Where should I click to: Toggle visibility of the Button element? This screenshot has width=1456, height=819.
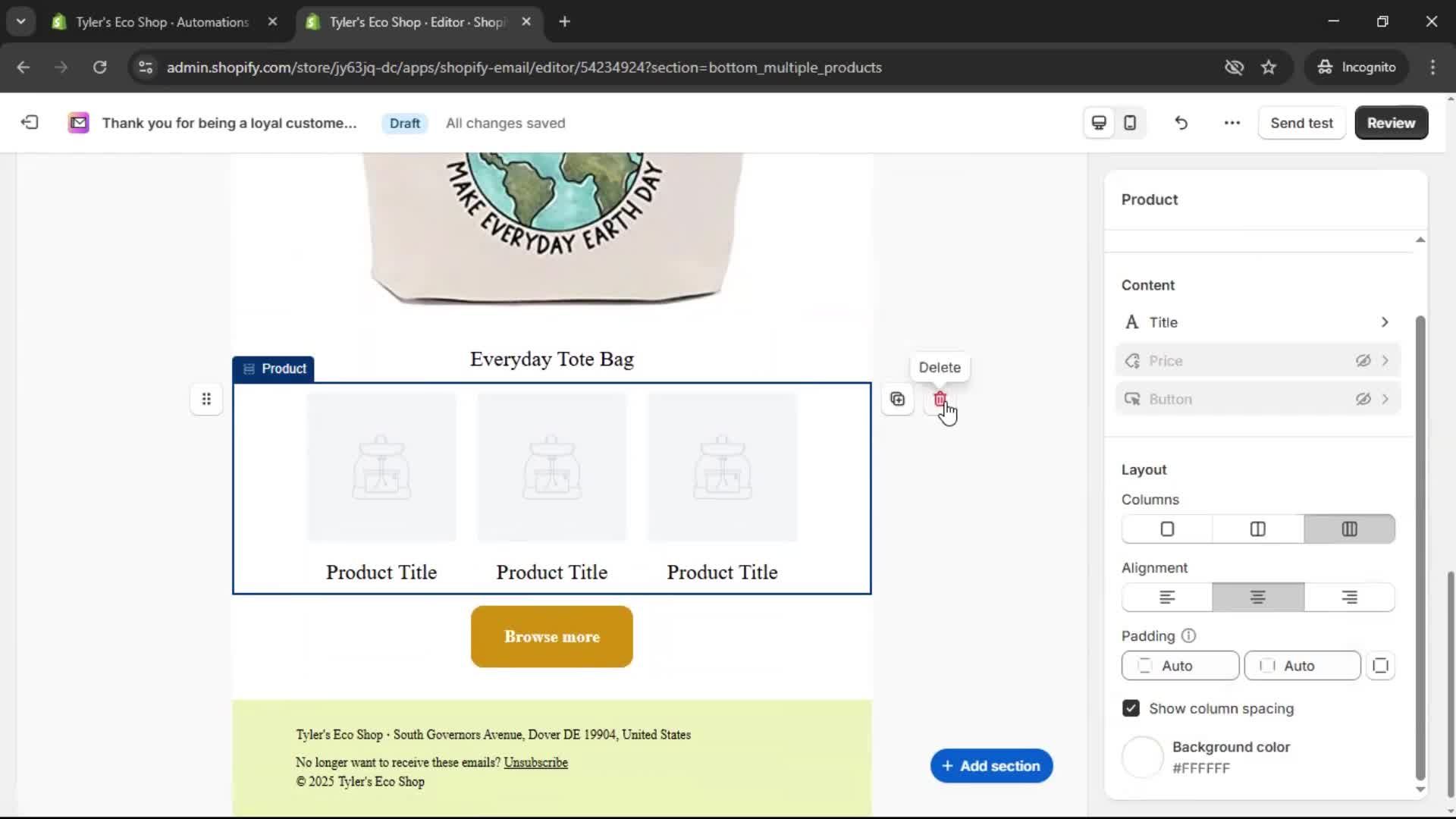point(1363,398)
